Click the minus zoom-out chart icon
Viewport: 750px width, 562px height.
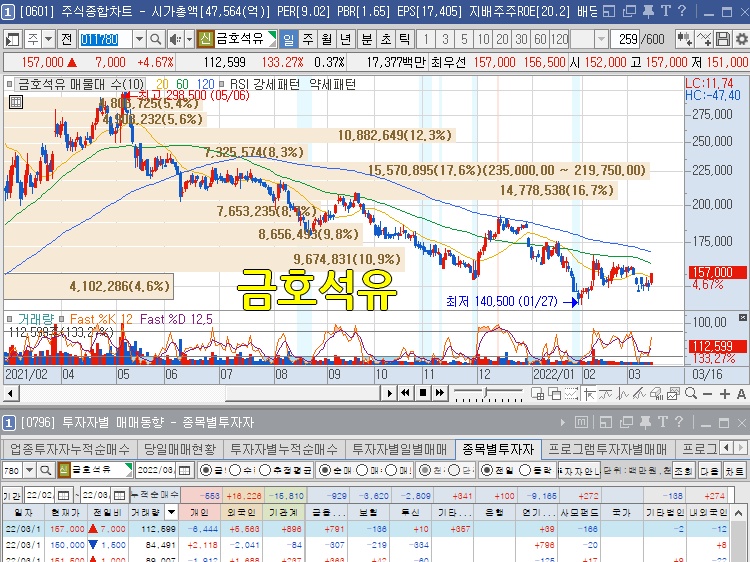pyautogui.click(x=708, y=394)
